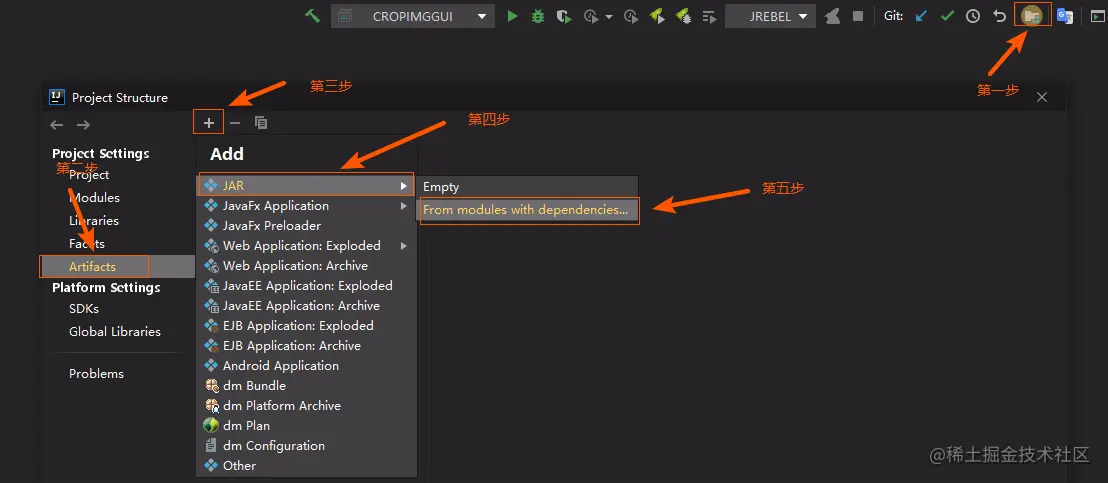Show Git history via the clock icon
Image resolution: width=1108 pixels, height=483 pixels.
(973, 16)
